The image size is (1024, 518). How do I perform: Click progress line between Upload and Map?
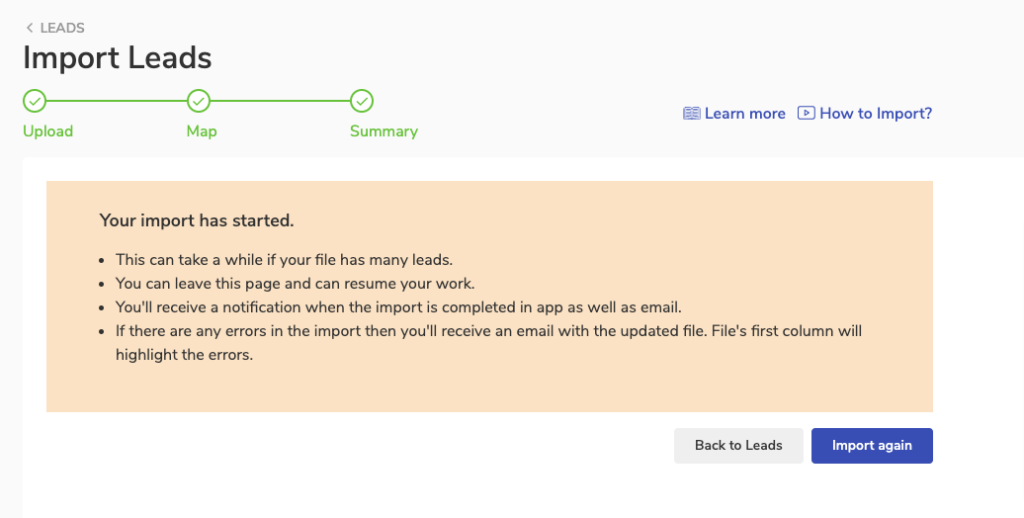tap(117, 101)
